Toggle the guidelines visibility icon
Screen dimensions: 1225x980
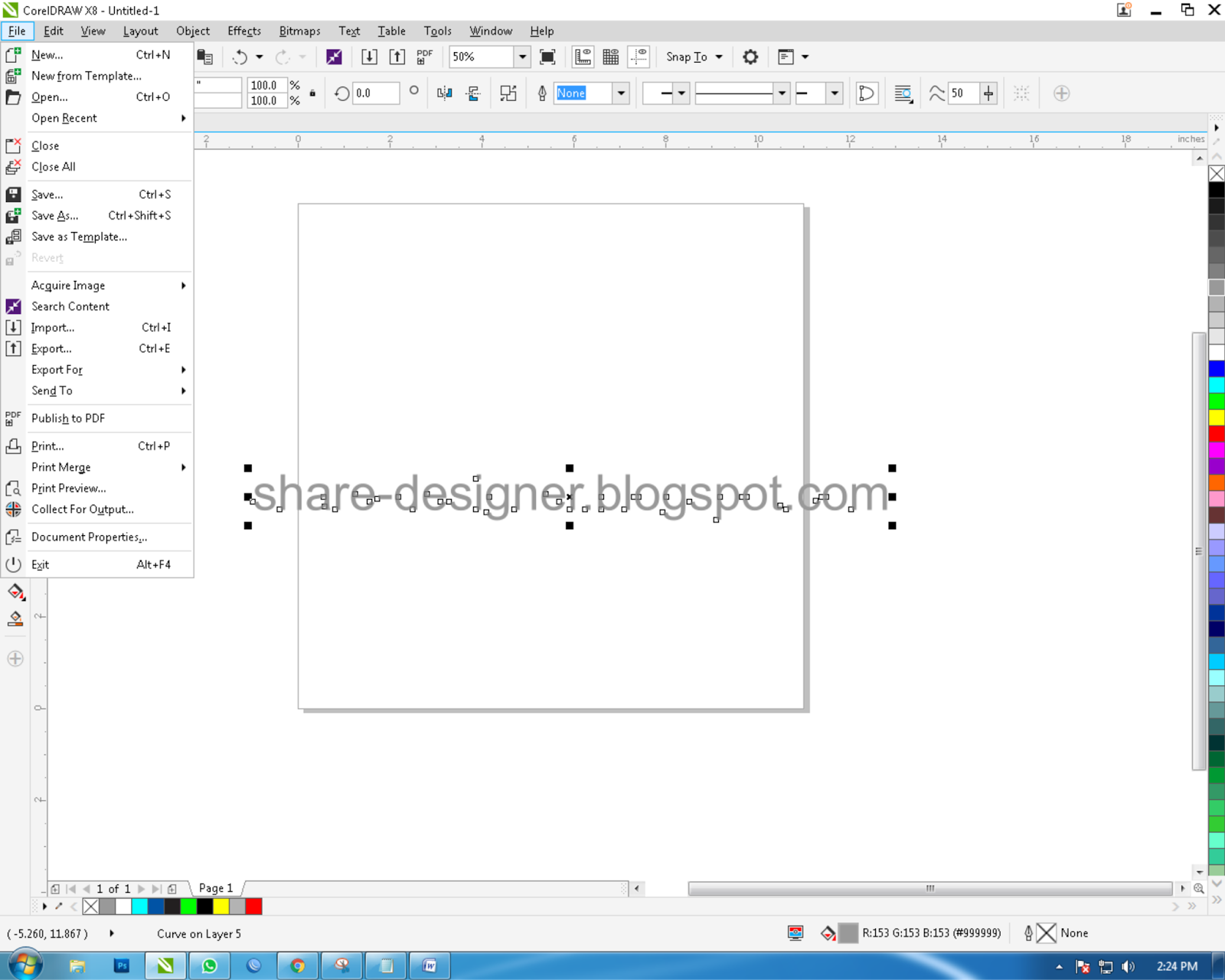639,56
